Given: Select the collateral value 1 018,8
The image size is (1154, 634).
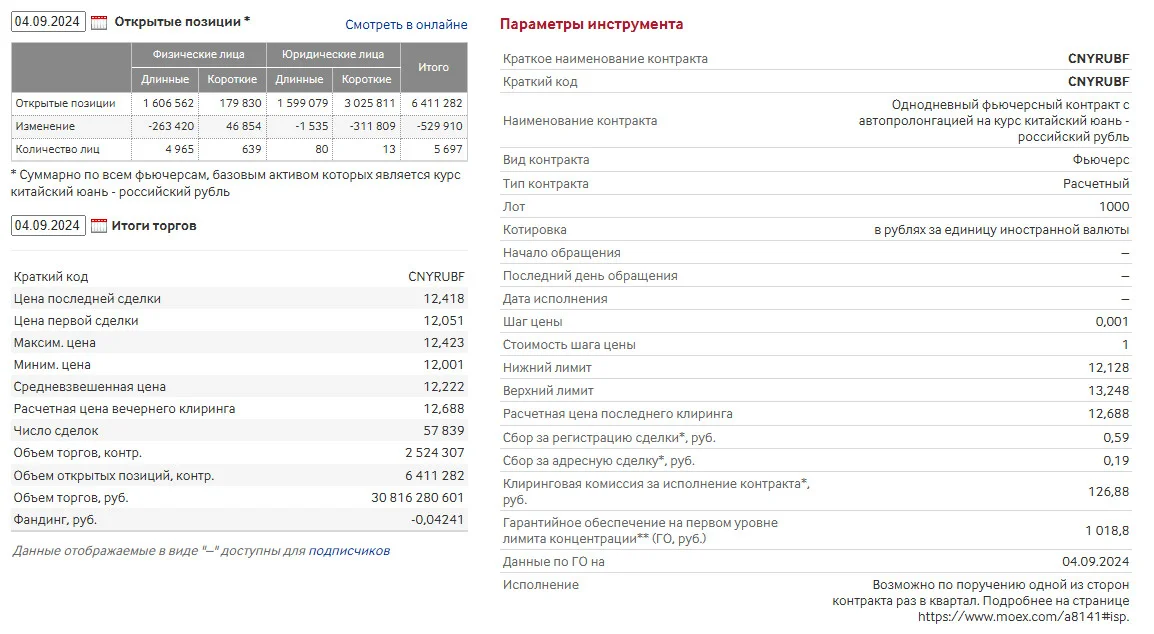Looking at the screenshot, I should point(1107,531).
